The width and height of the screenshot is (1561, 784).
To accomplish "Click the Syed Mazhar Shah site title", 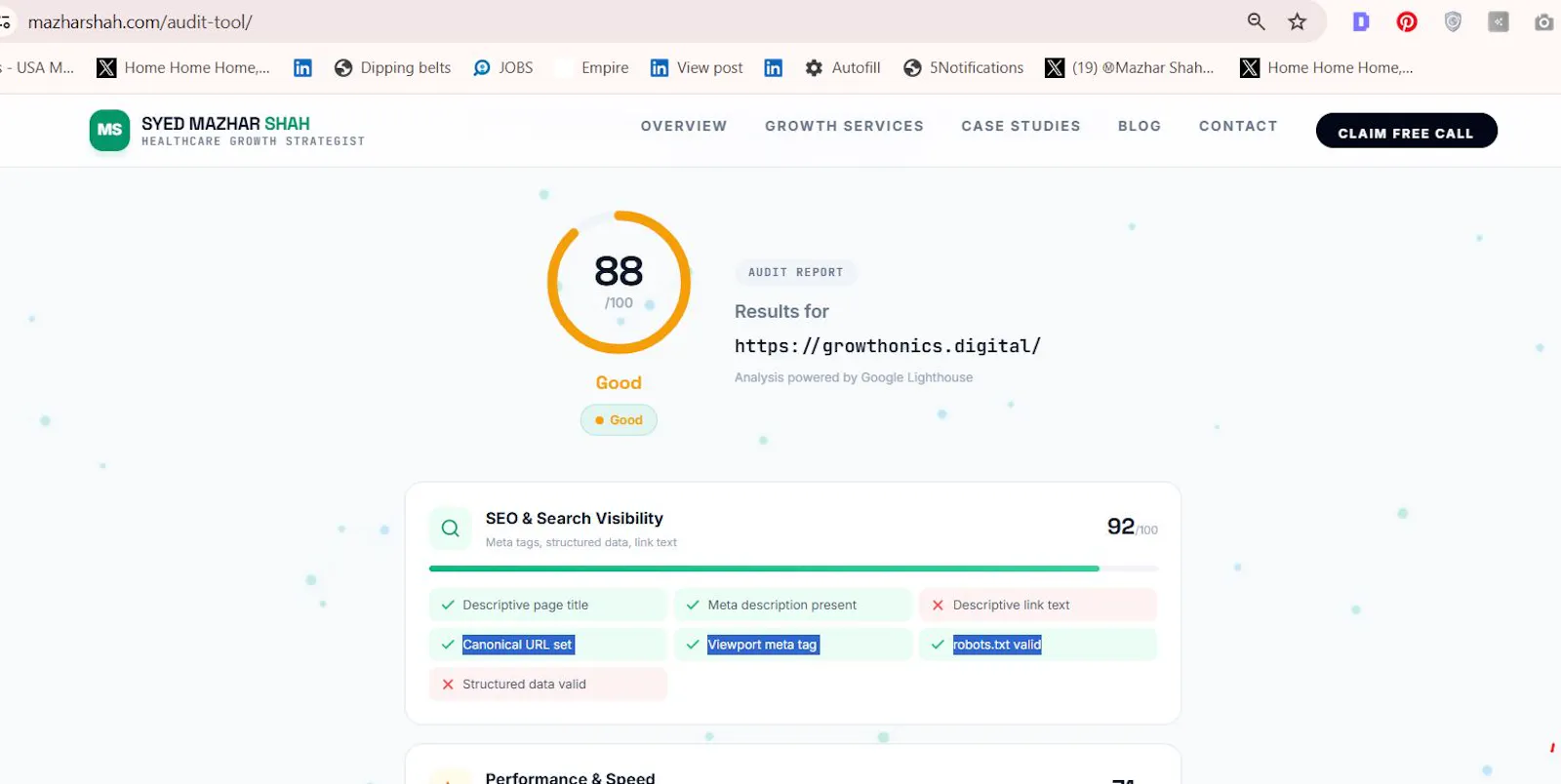I will (225, 123).
